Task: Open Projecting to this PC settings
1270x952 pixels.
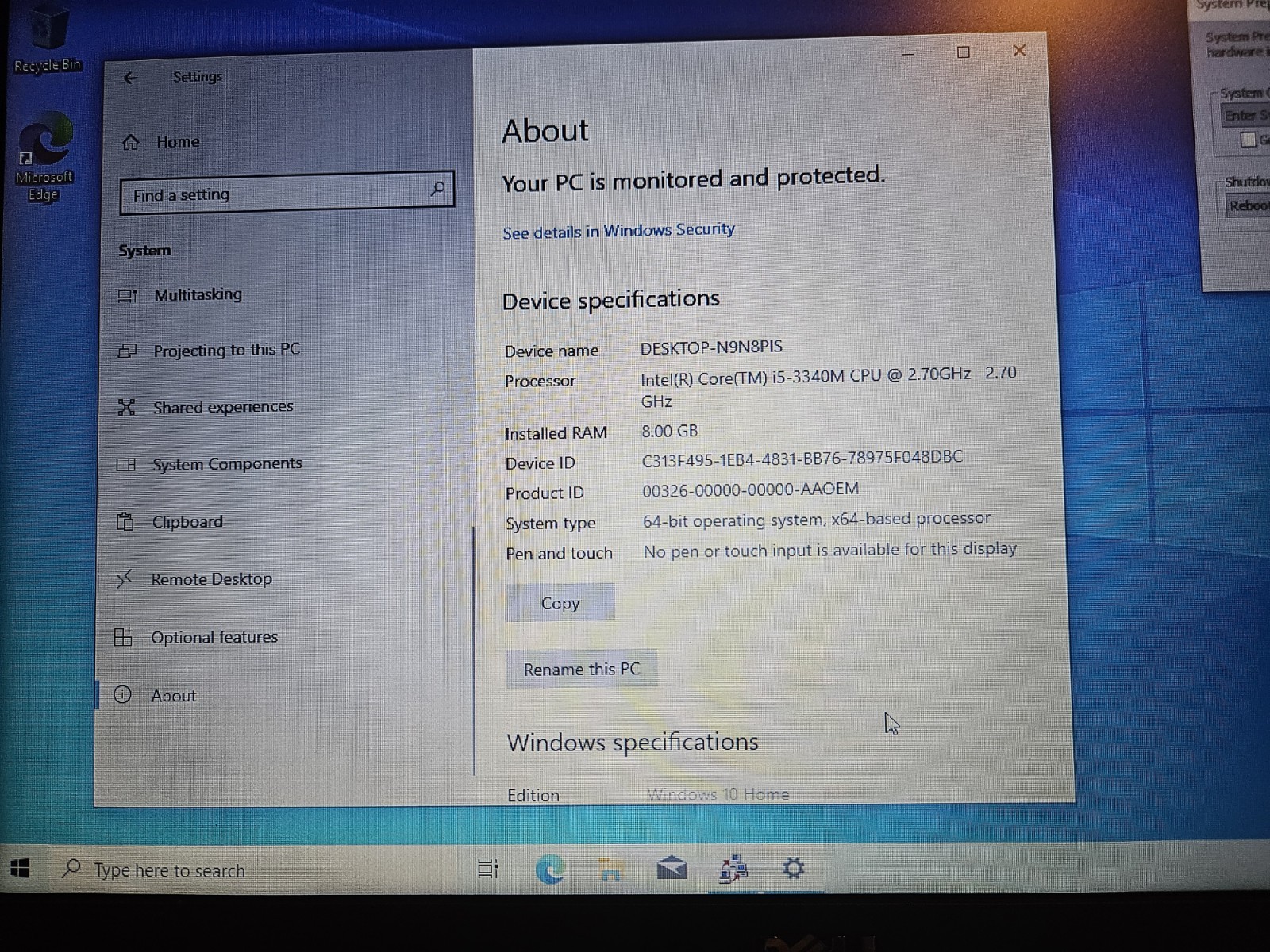Action: point(227,350)
